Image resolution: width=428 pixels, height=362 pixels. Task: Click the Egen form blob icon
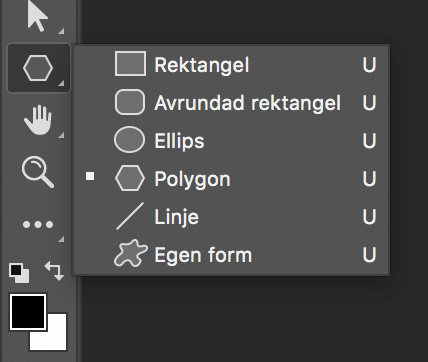130,253
